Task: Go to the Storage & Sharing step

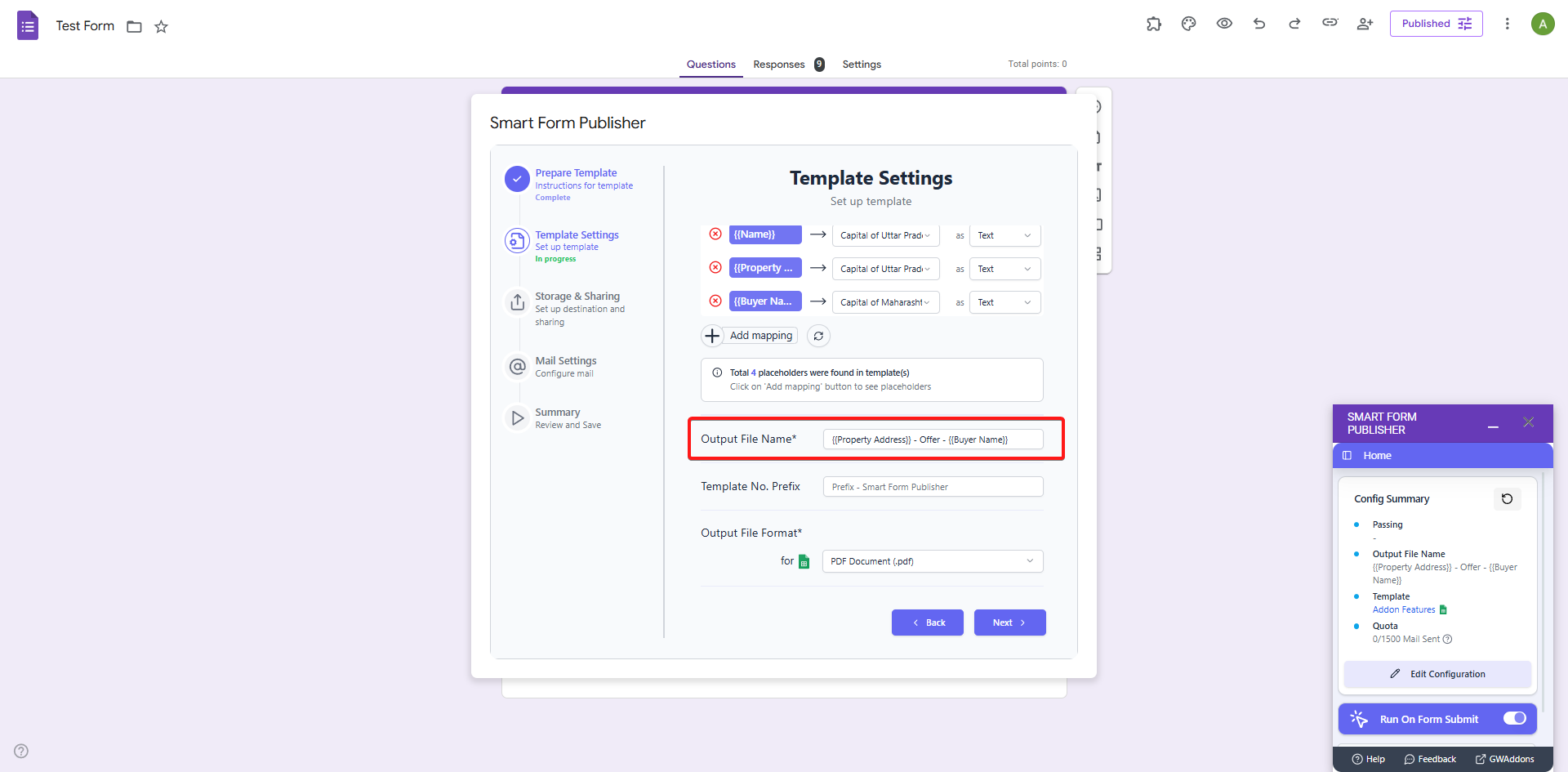Action: click(577, 297)
